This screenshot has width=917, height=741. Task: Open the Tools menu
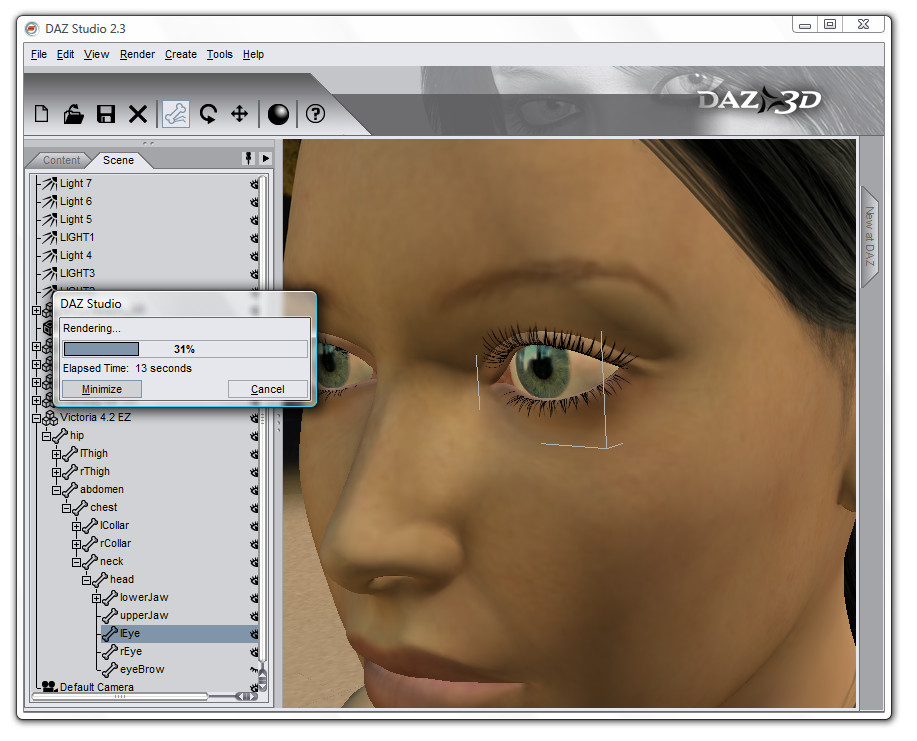tap(219, 54)
